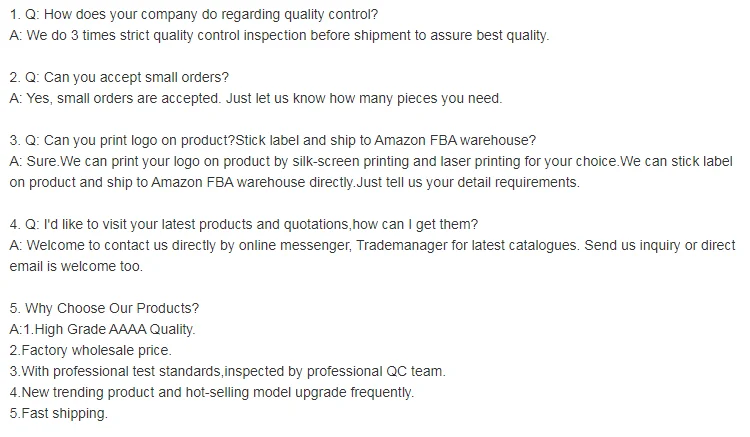
Task: Click the 'small orders are accepted' answer
Action: pyautogui.click(x=256, y=98)
